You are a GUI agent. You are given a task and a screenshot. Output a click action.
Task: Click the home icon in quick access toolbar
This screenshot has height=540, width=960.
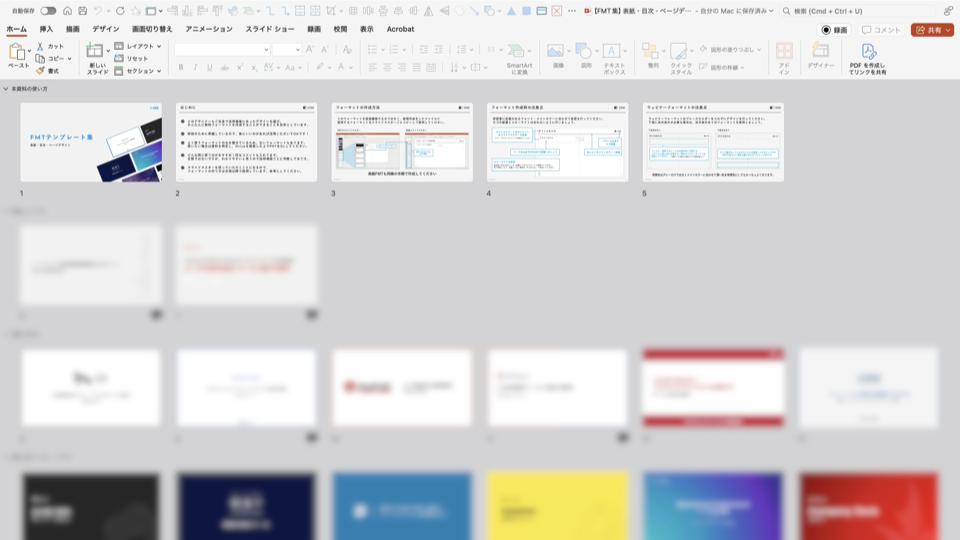coord(67,11)
